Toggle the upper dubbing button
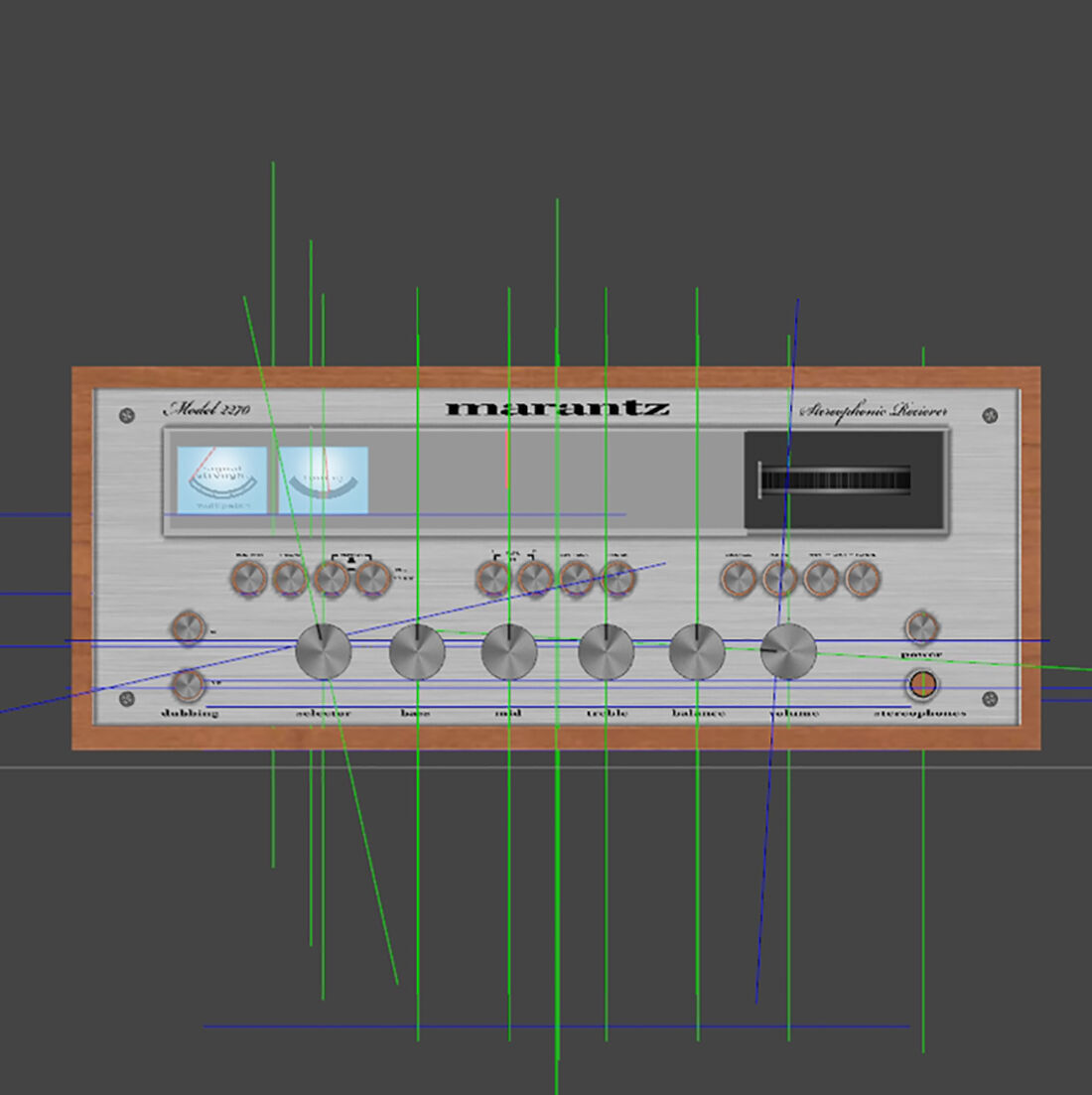 pos(188,627)
